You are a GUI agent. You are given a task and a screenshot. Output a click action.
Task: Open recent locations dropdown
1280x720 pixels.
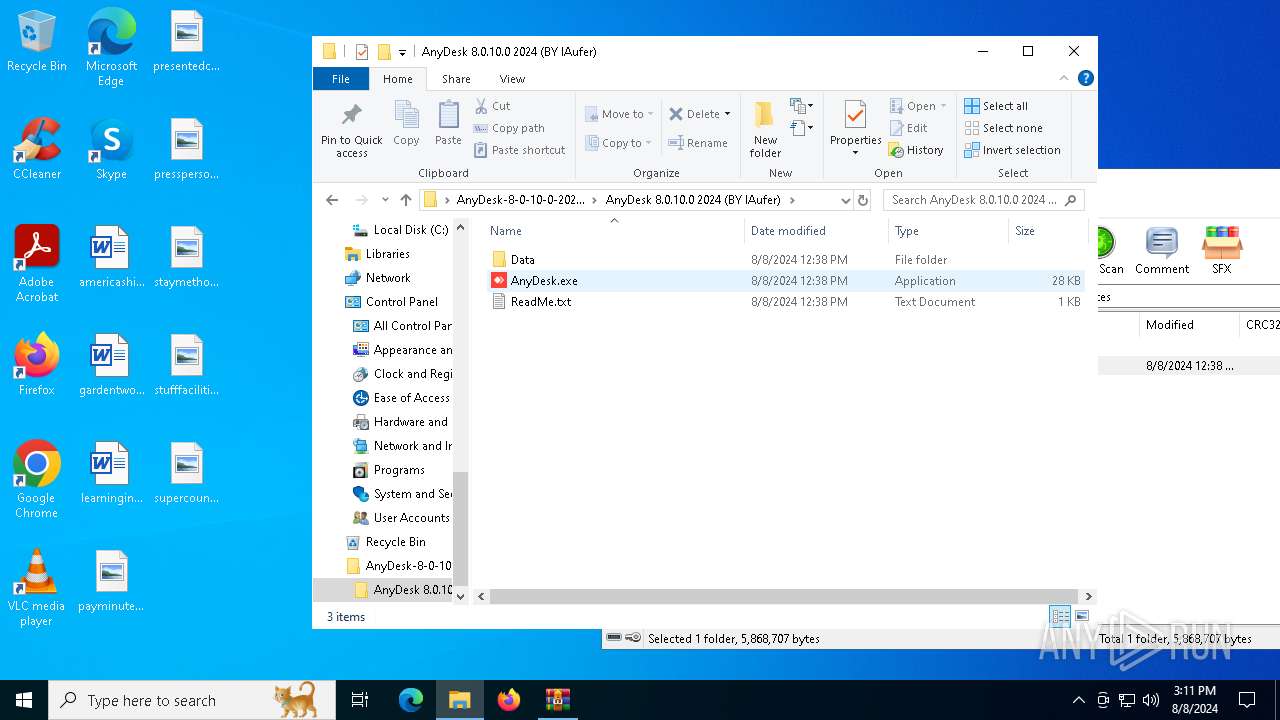tap(385, 200)
